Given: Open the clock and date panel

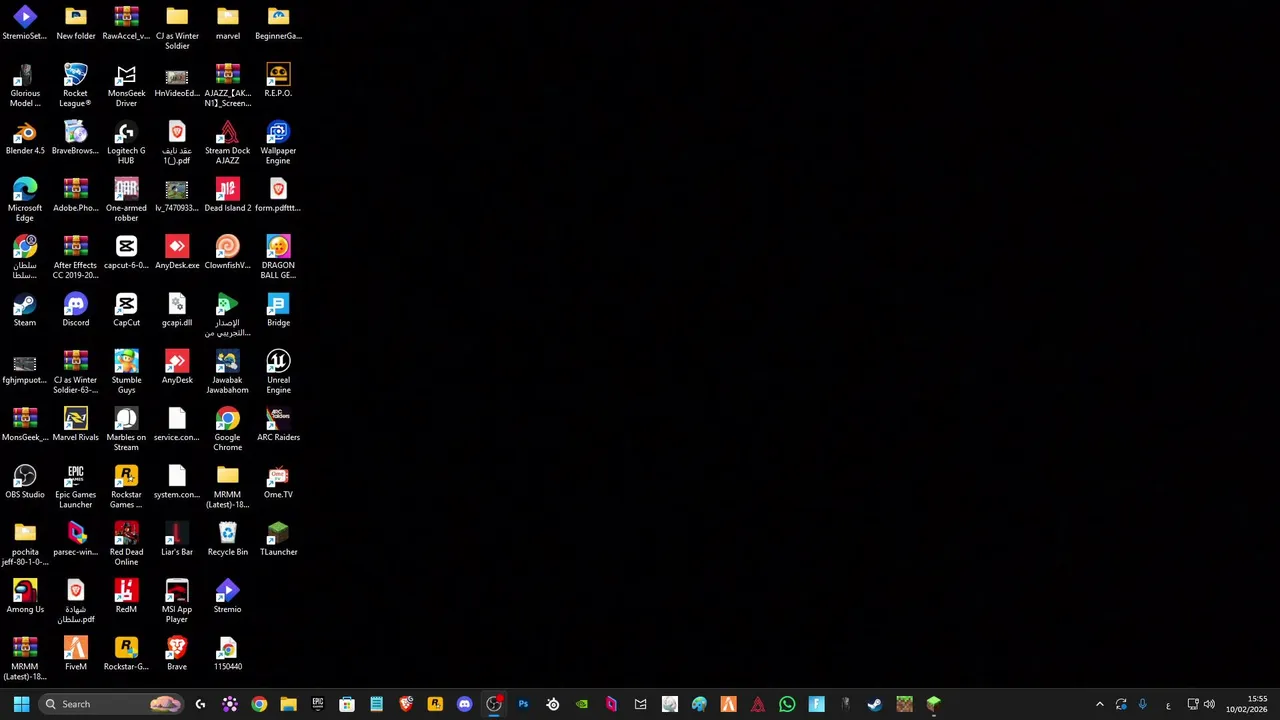Looking at the screenshot, I should click(x=1247, y=704).
